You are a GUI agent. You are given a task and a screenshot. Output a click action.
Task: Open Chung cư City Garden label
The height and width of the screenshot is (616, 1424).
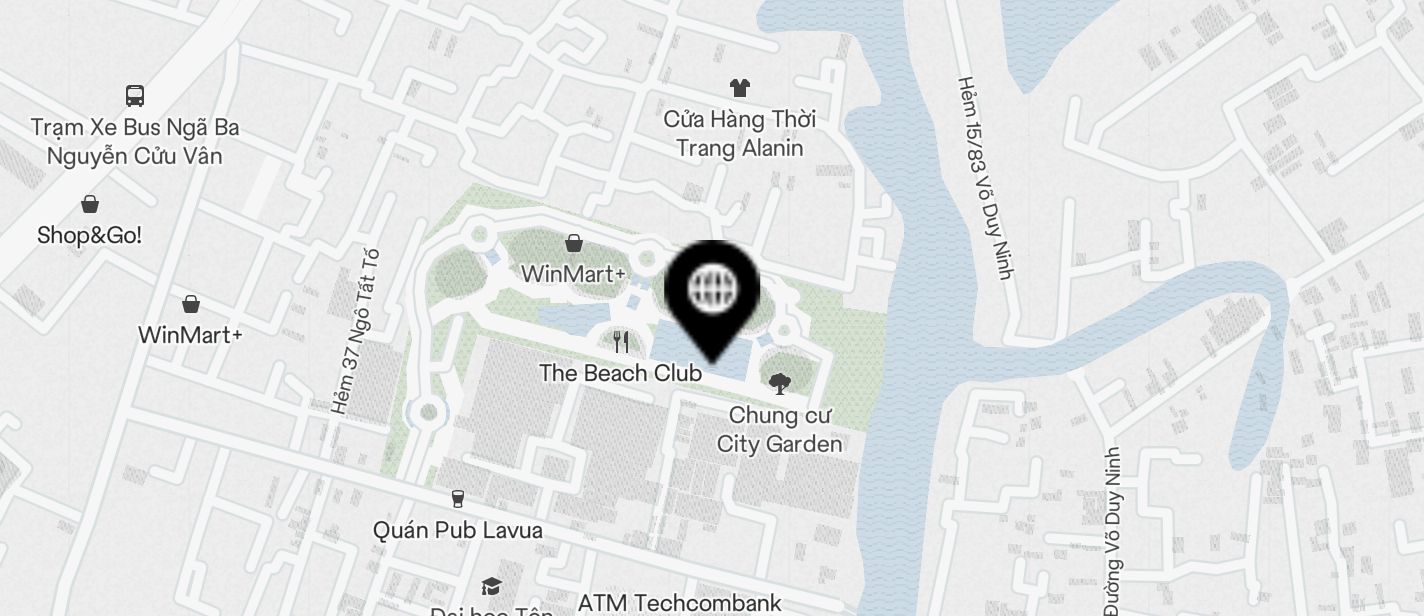click(780, 429)
